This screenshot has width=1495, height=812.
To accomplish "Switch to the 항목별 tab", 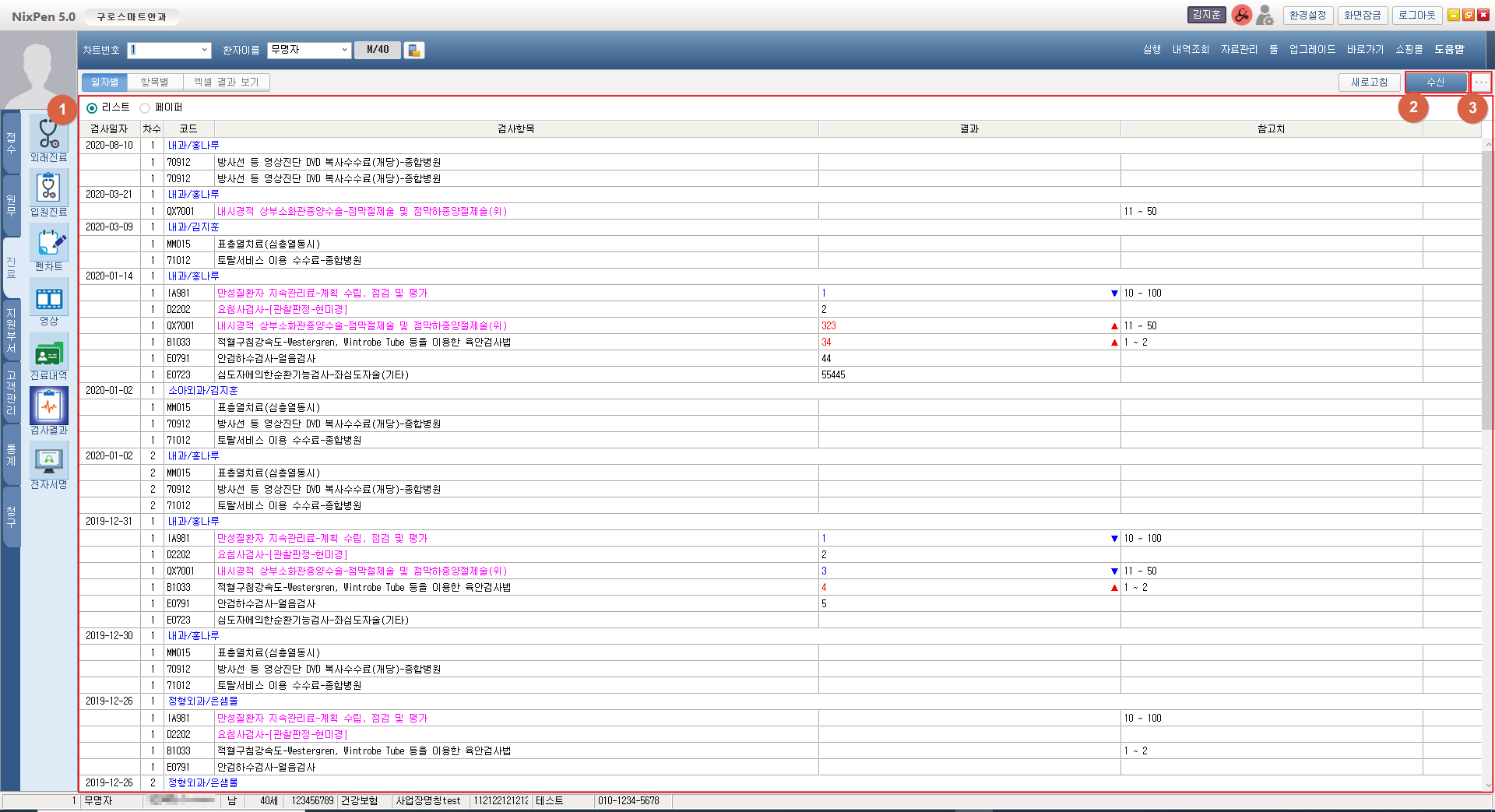I will (154, 83).
